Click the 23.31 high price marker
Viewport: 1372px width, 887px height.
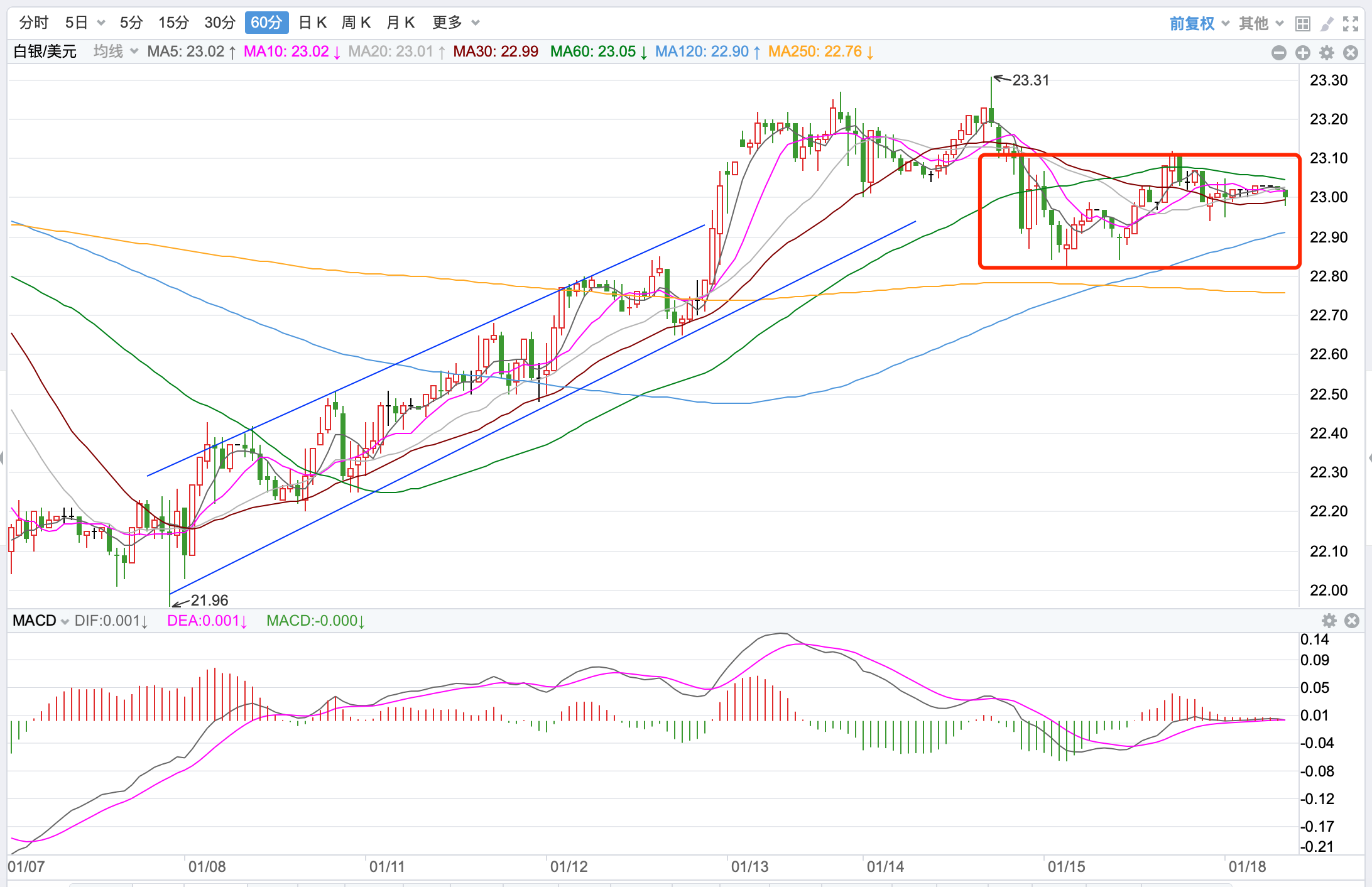(1030, 80)
